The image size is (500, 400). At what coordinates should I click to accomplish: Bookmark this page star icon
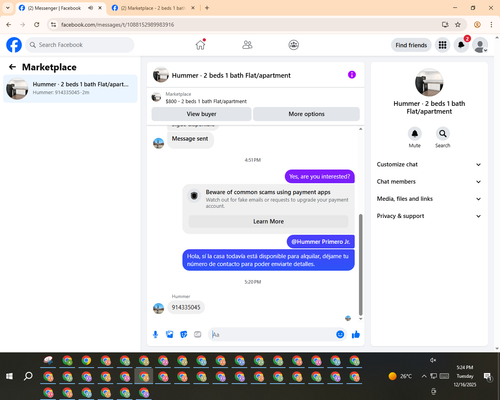[x=458, y=25]
